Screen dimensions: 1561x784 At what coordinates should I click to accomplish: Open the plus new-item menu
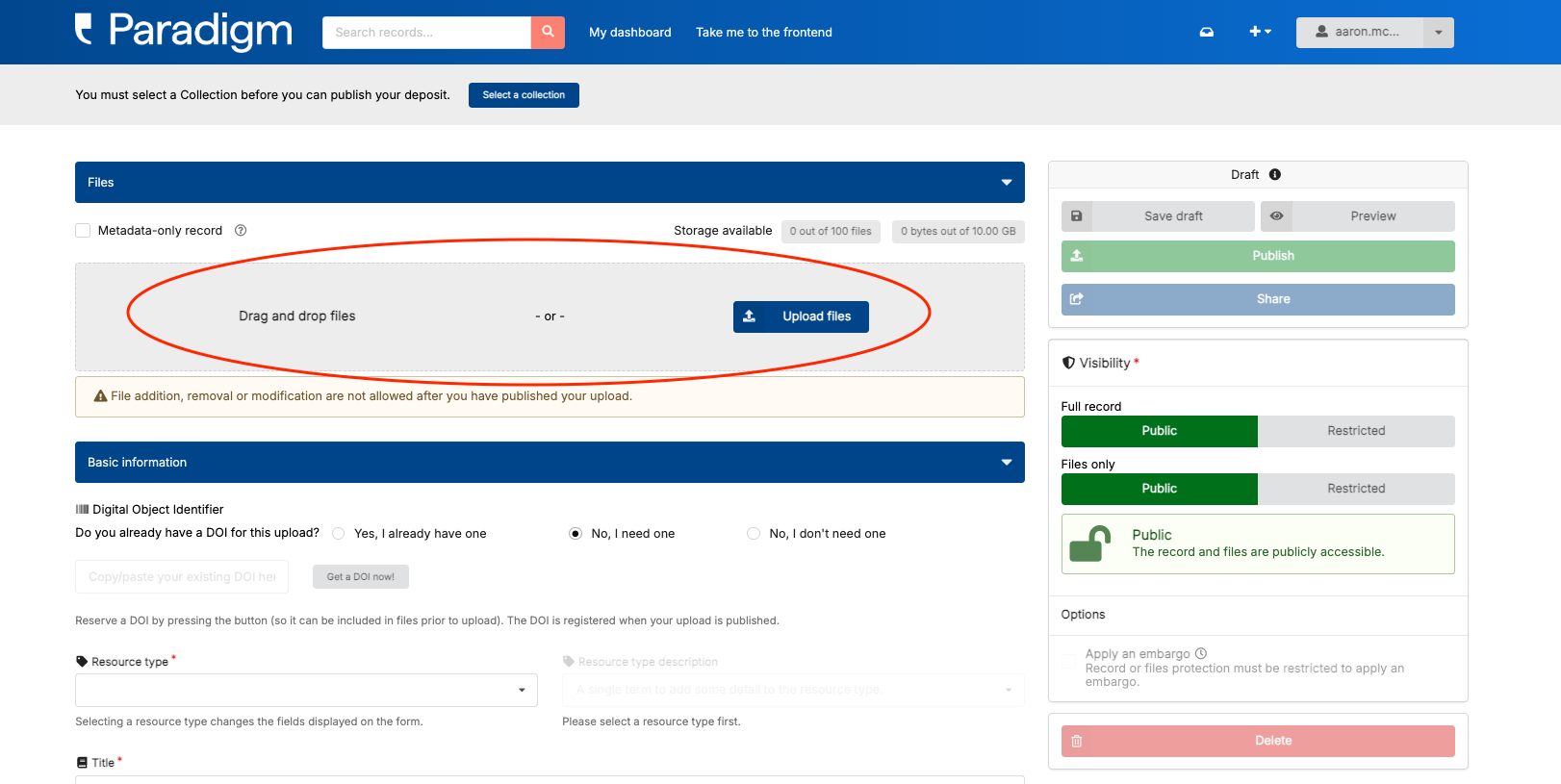tap(1260, 32)
